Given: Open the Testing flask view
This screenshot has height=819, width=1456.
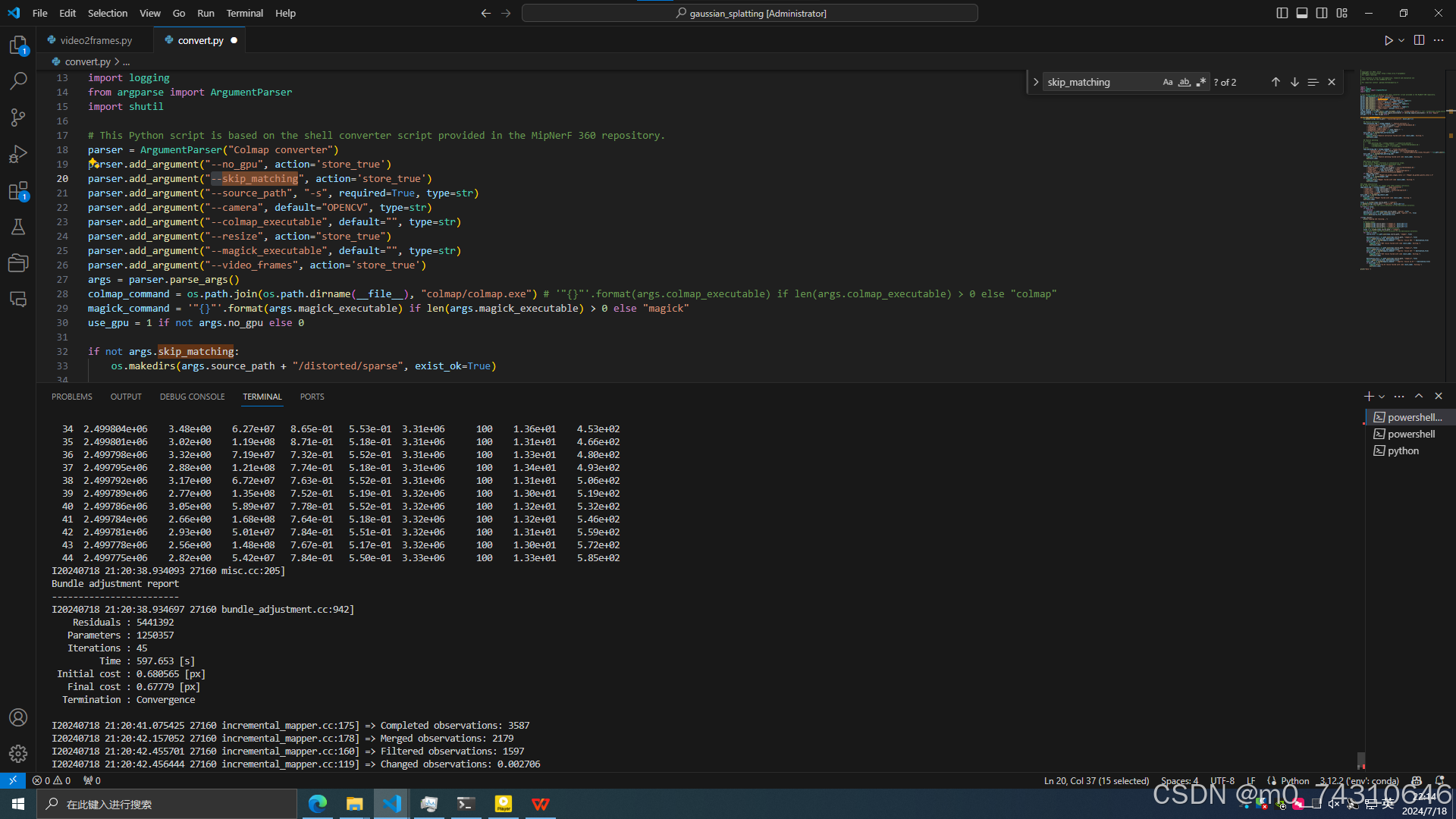Looking at the screenshot, I should click(18, 227).
